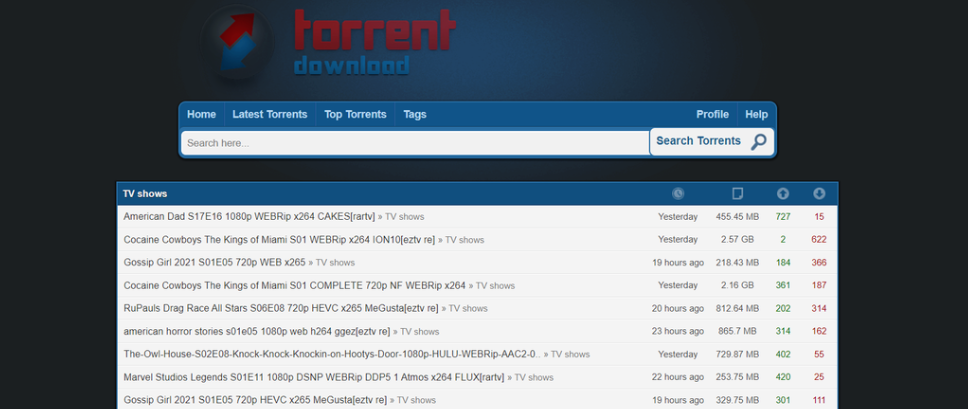Click the magnifying glass search icon

758,142
